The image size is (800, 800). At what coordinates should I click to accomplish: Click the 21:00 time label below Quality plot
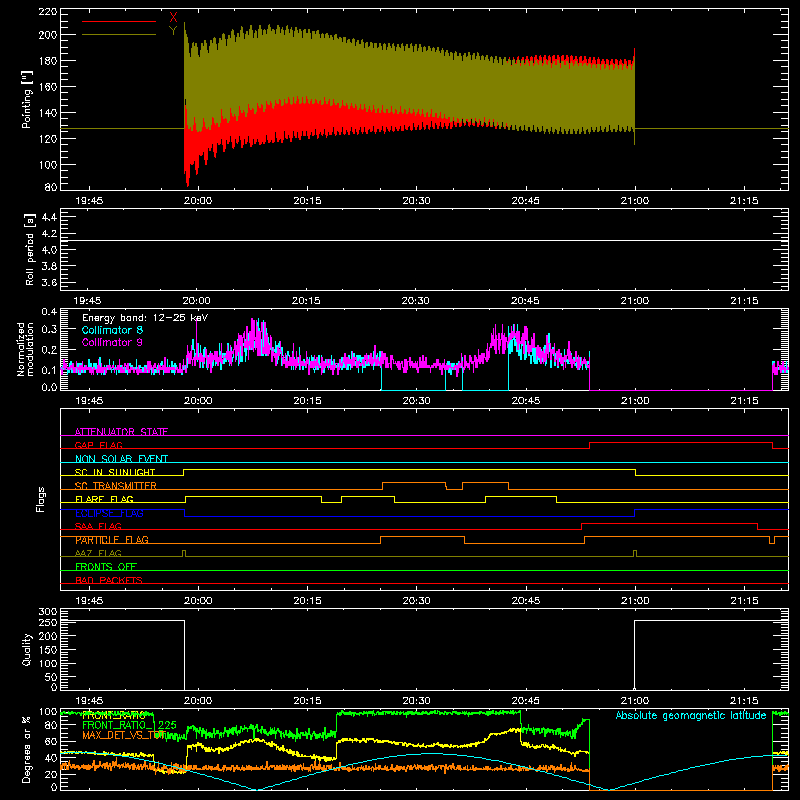point(635,701)
